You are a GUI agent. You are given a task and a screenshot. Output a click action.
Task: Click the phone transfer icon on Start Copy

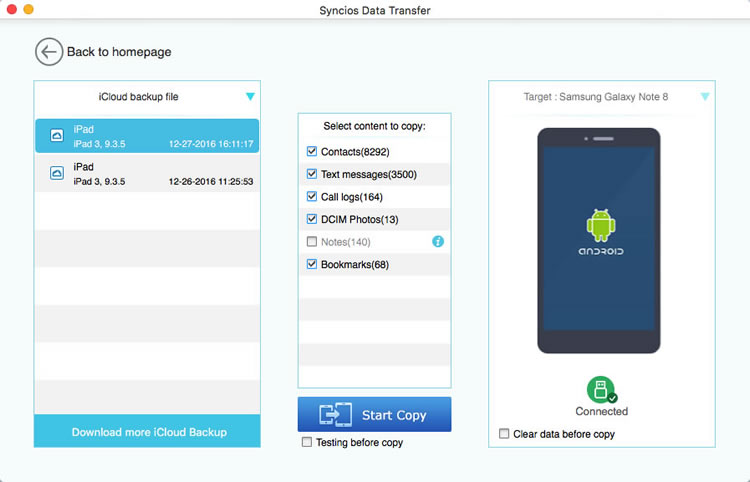pyautogui.click(x=335, y=414)
